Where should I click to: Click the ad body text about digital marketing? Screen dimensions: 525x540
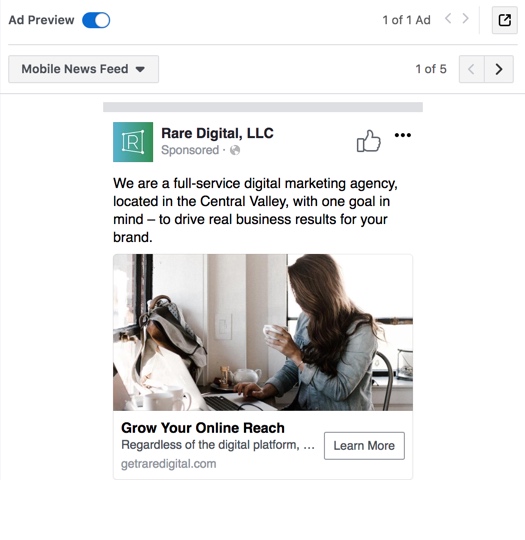tap(255, 210)
